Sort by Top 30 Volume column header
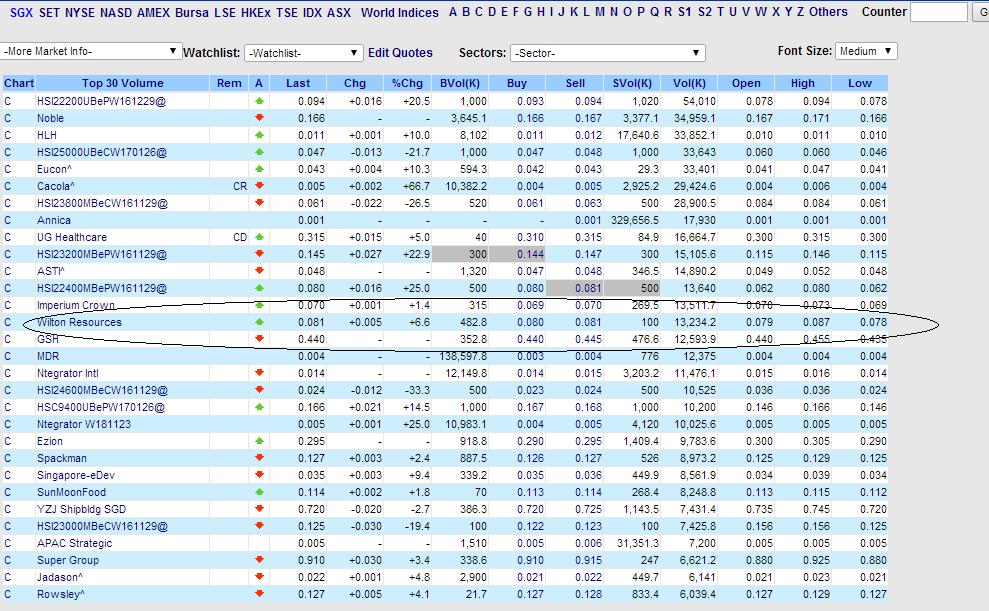The image size is (989, 611). [x=122, y=83]
